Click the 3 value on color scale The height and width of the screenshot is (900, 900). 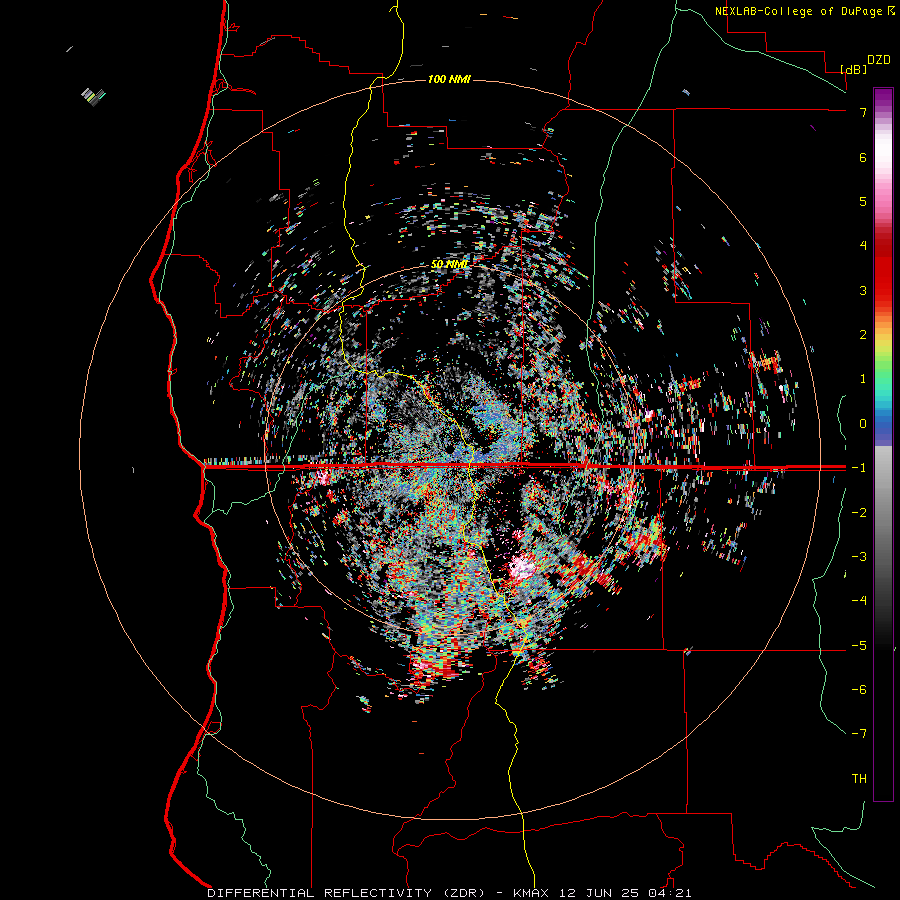click(x=863, y=290)
